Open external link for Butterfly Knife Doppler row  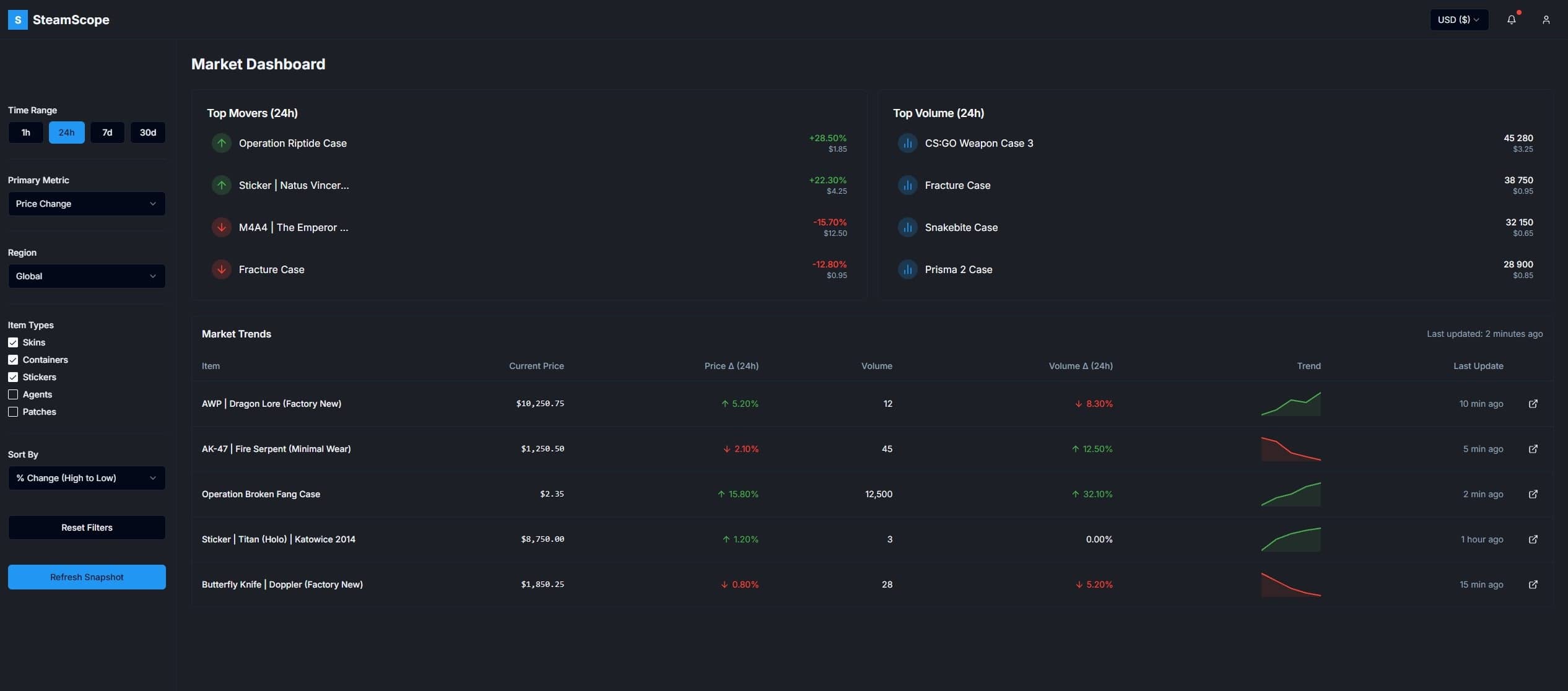click(1533, 584)
